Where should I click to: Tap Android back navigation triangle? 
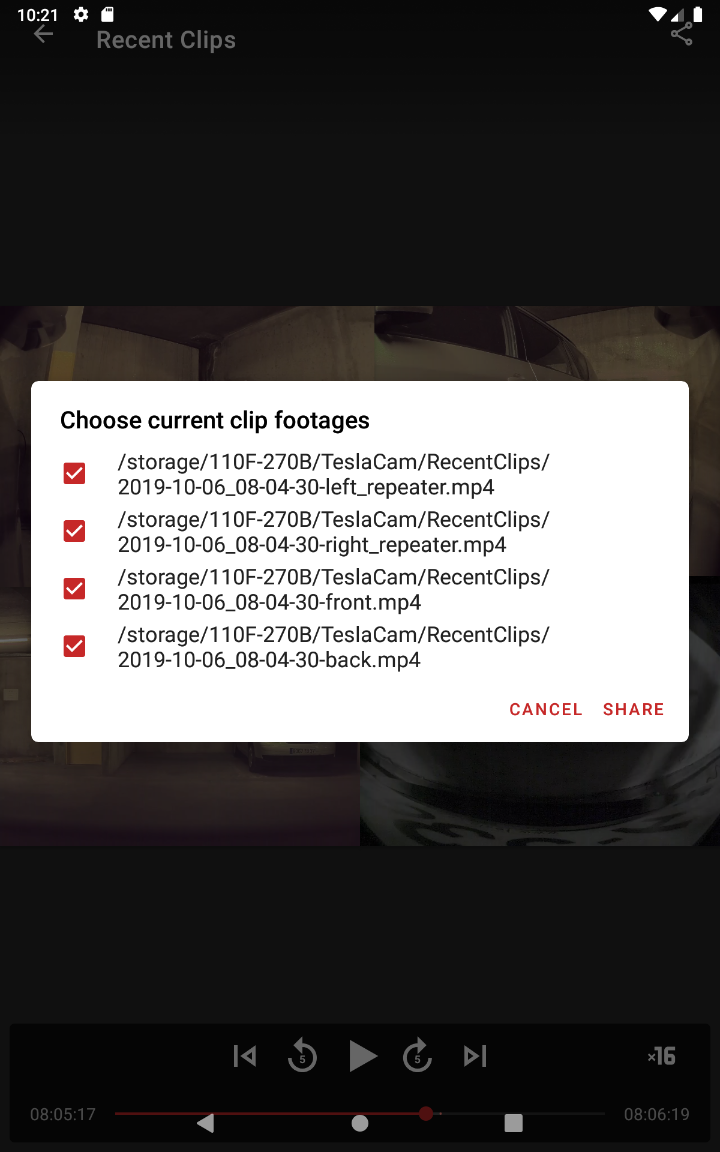(206, 1123)
